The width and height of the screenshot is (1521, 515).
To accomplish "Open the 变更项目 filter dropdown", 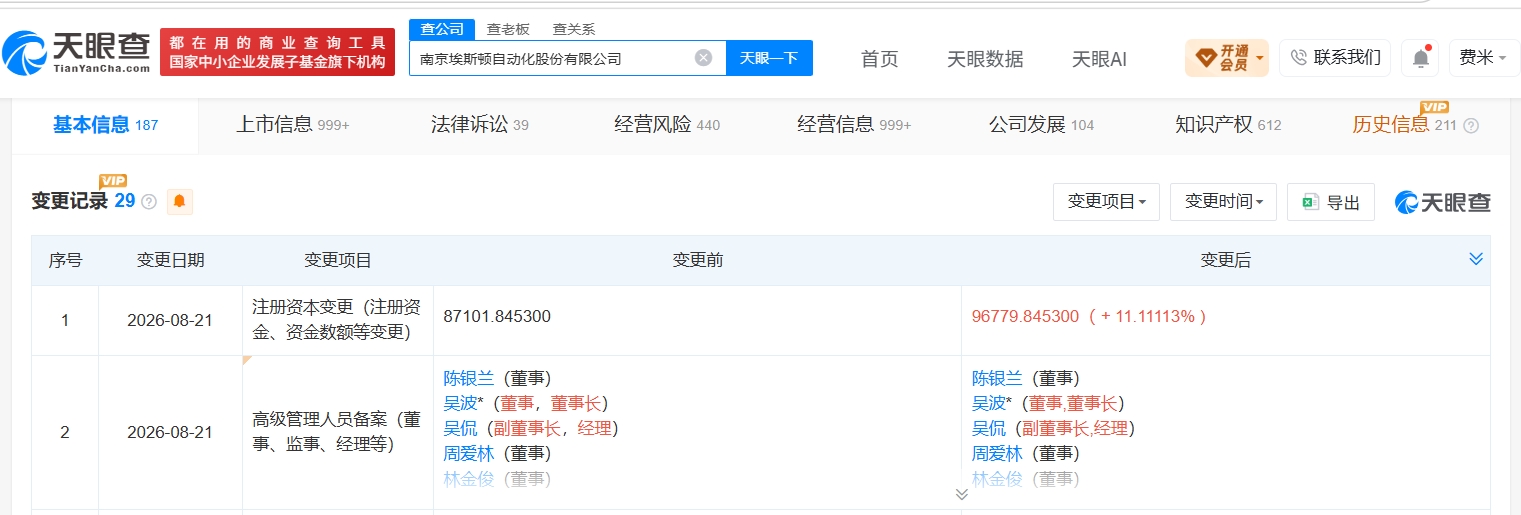I will tap(1107, 202).
